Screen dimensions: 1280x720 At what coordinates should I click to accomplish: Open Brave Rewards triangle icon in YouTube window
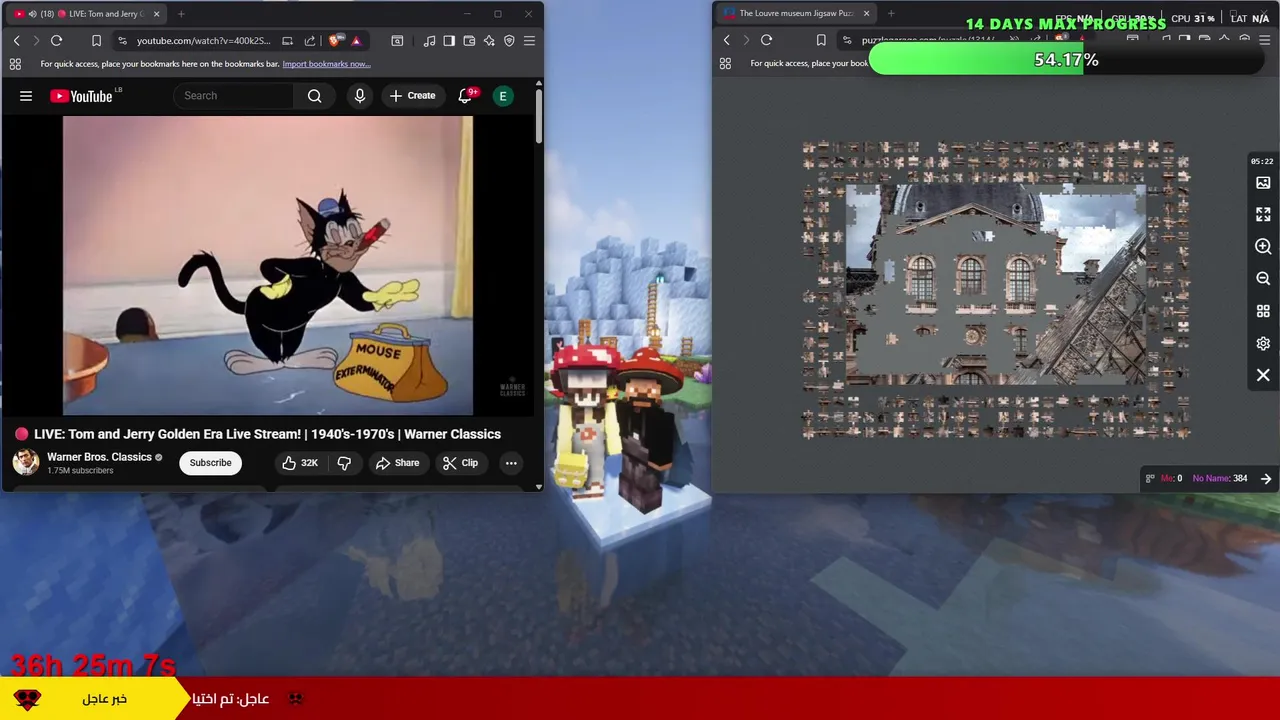[x=356, y=40]
